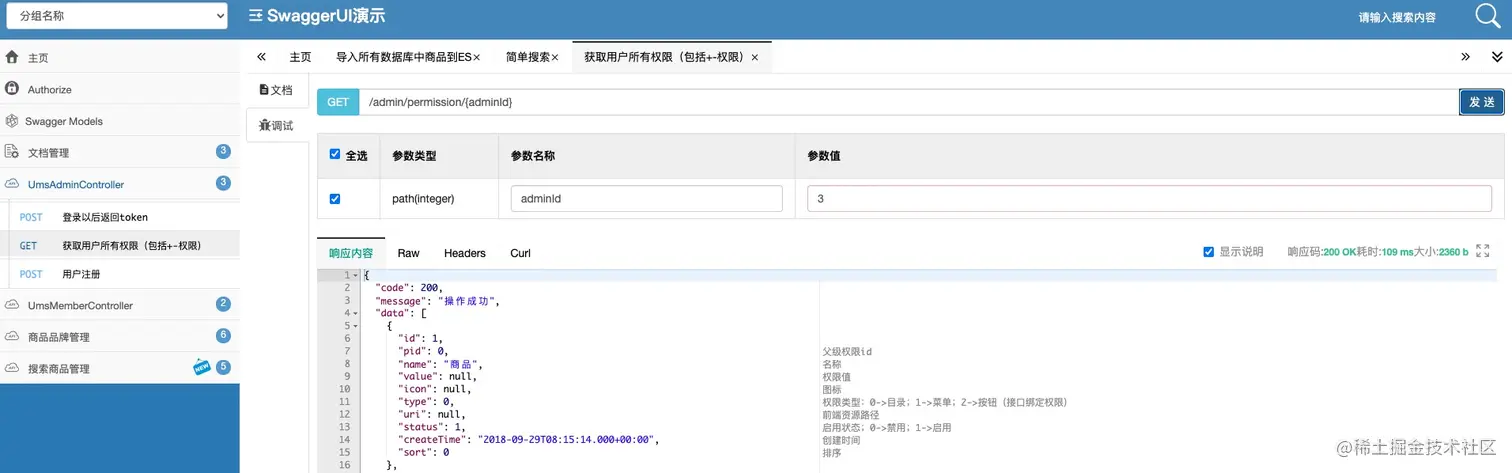
Task: Expand the 商品品牌管理 group
Action: (120, 337)
